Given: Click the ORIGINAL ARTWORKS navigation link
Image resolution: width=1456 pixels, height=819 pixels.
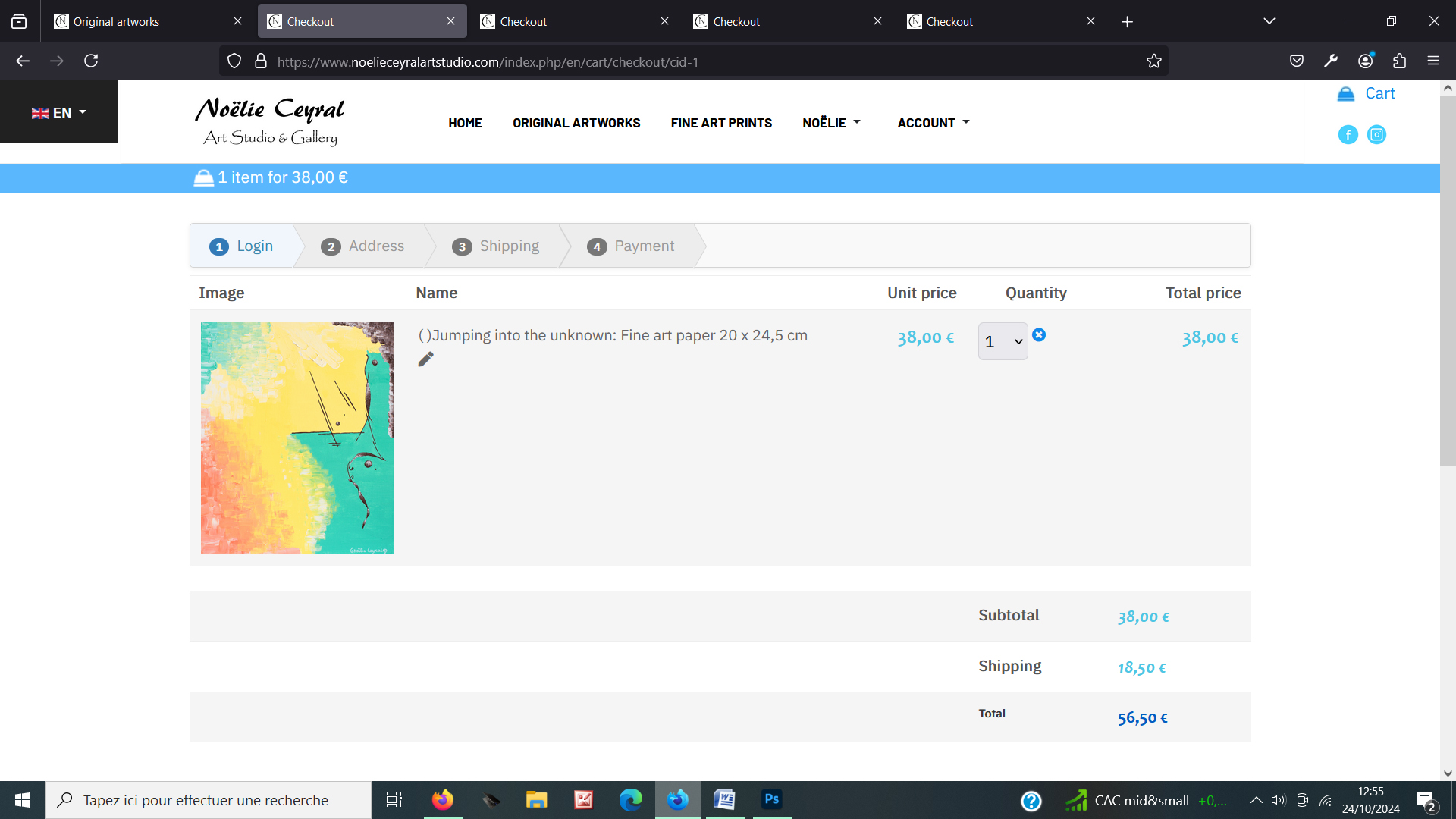Looking at the screenshot, I should [576, 123].
